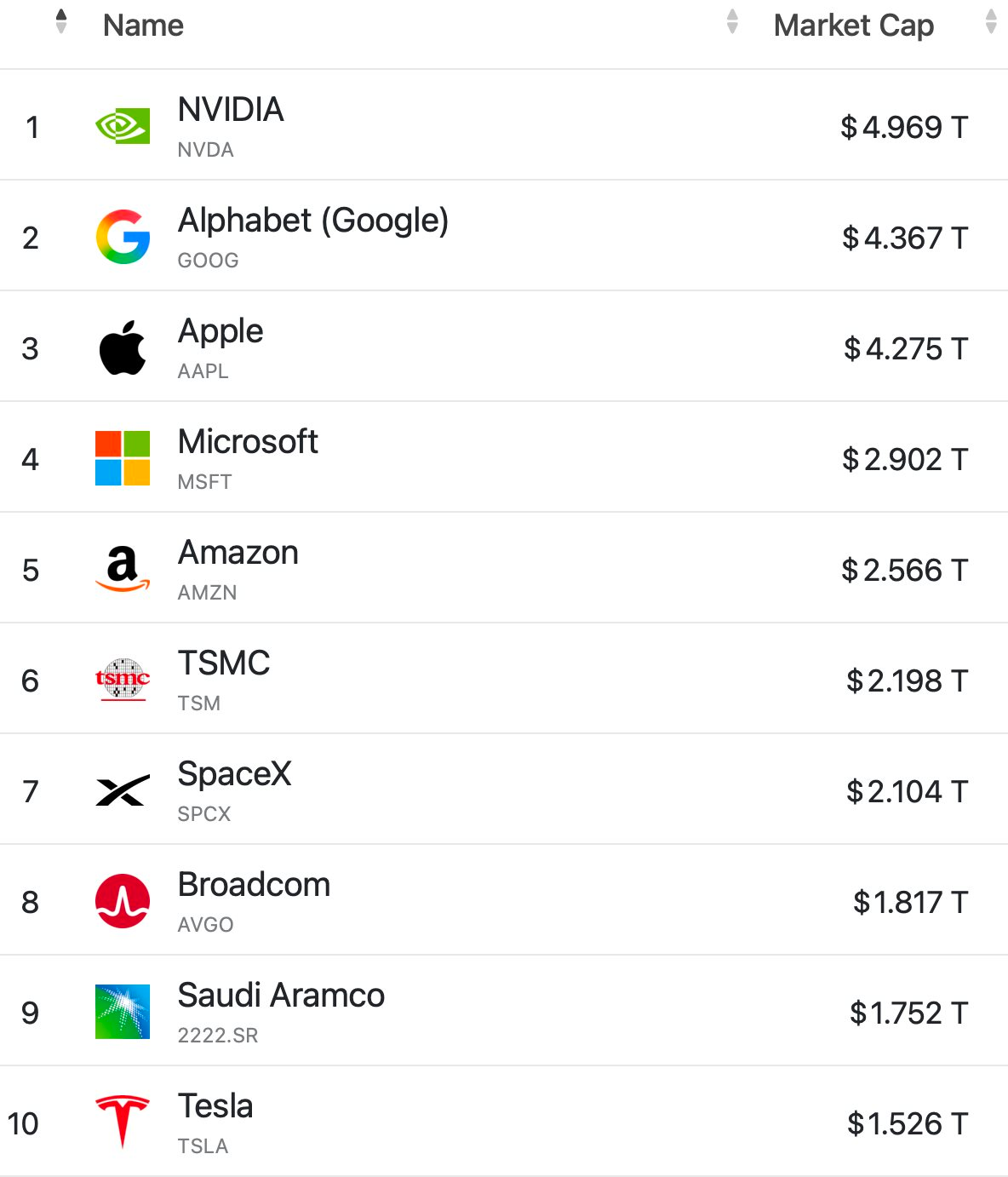
Task: Click the Name column header
Action: coord(143,25)
